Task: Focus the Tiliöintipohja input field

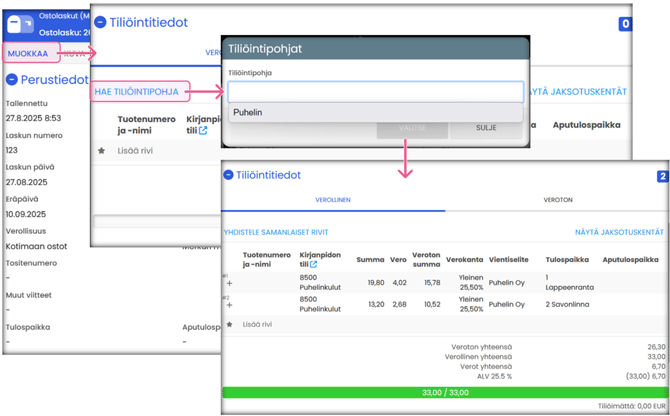Action: click(x=375, y=92)
